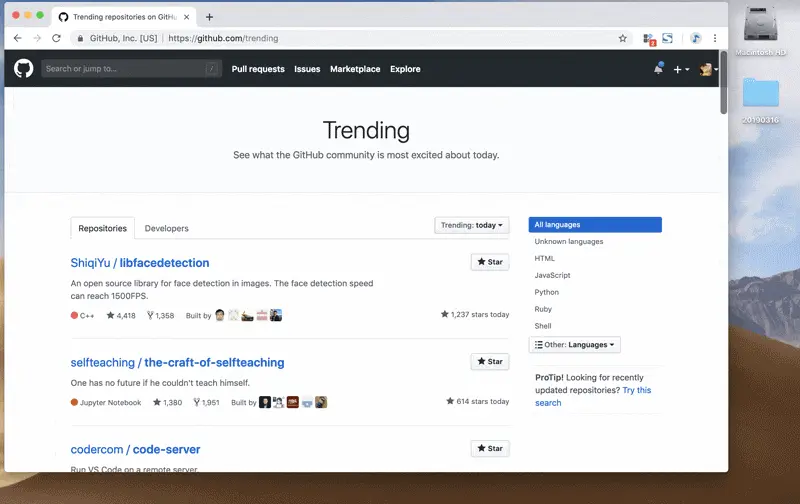
Task: Click the browser forward arrow
Action: [37, 38]
